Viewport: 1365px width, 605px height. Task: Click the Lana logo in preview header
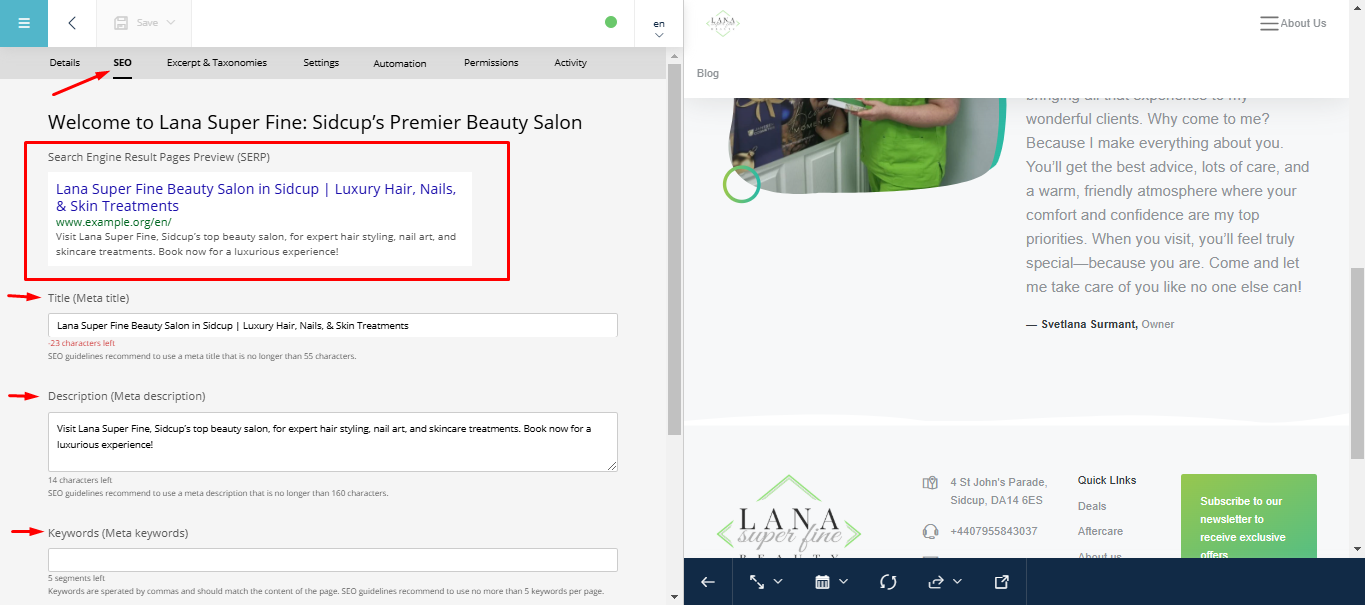[x=722, y=23]
